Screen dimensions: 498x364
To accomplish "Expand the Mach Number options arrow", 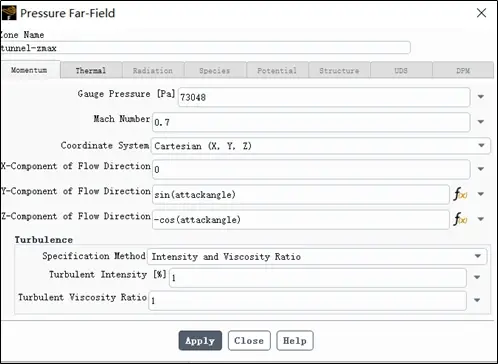I will (481, 122).
